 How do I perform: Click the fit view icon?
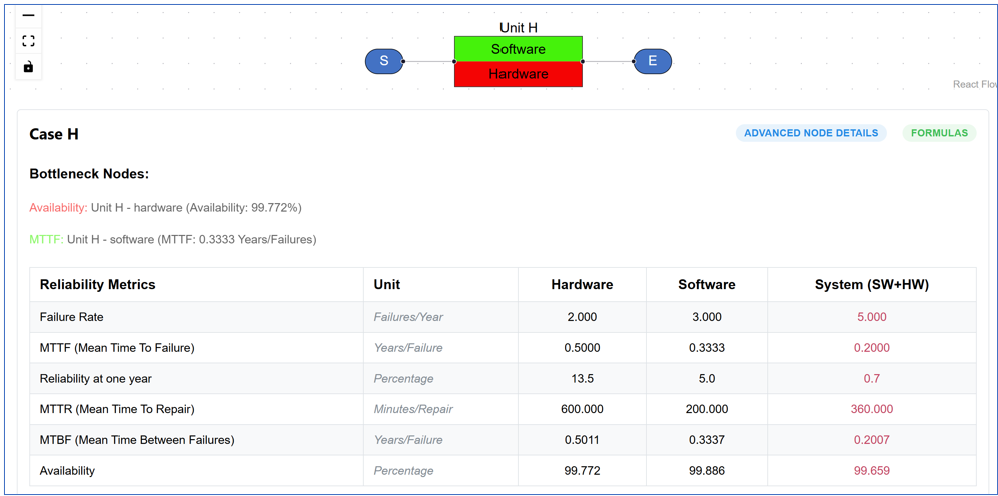pos(28,41)
